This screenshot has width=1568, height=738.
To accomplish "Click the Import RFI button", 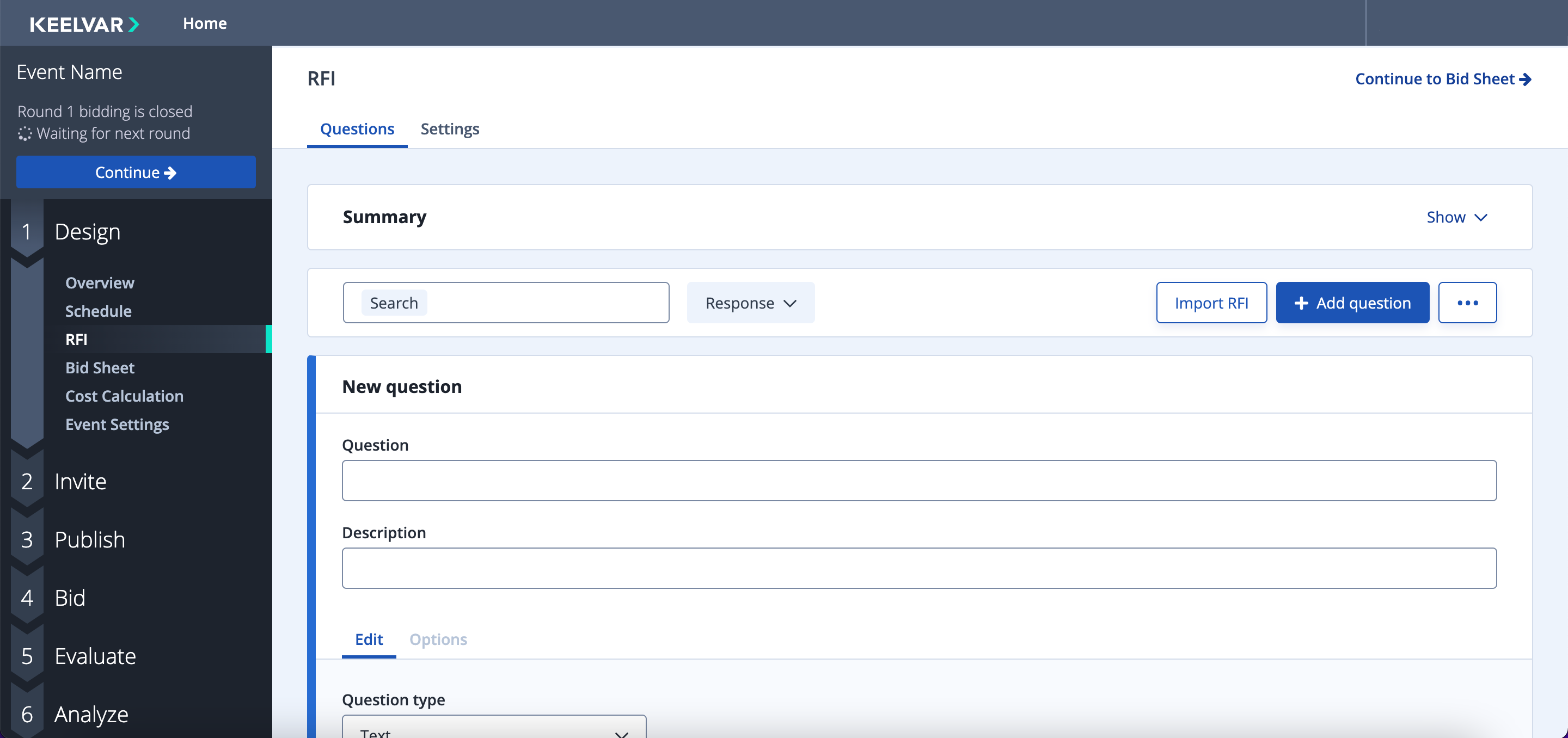I will click(1211, 303).
